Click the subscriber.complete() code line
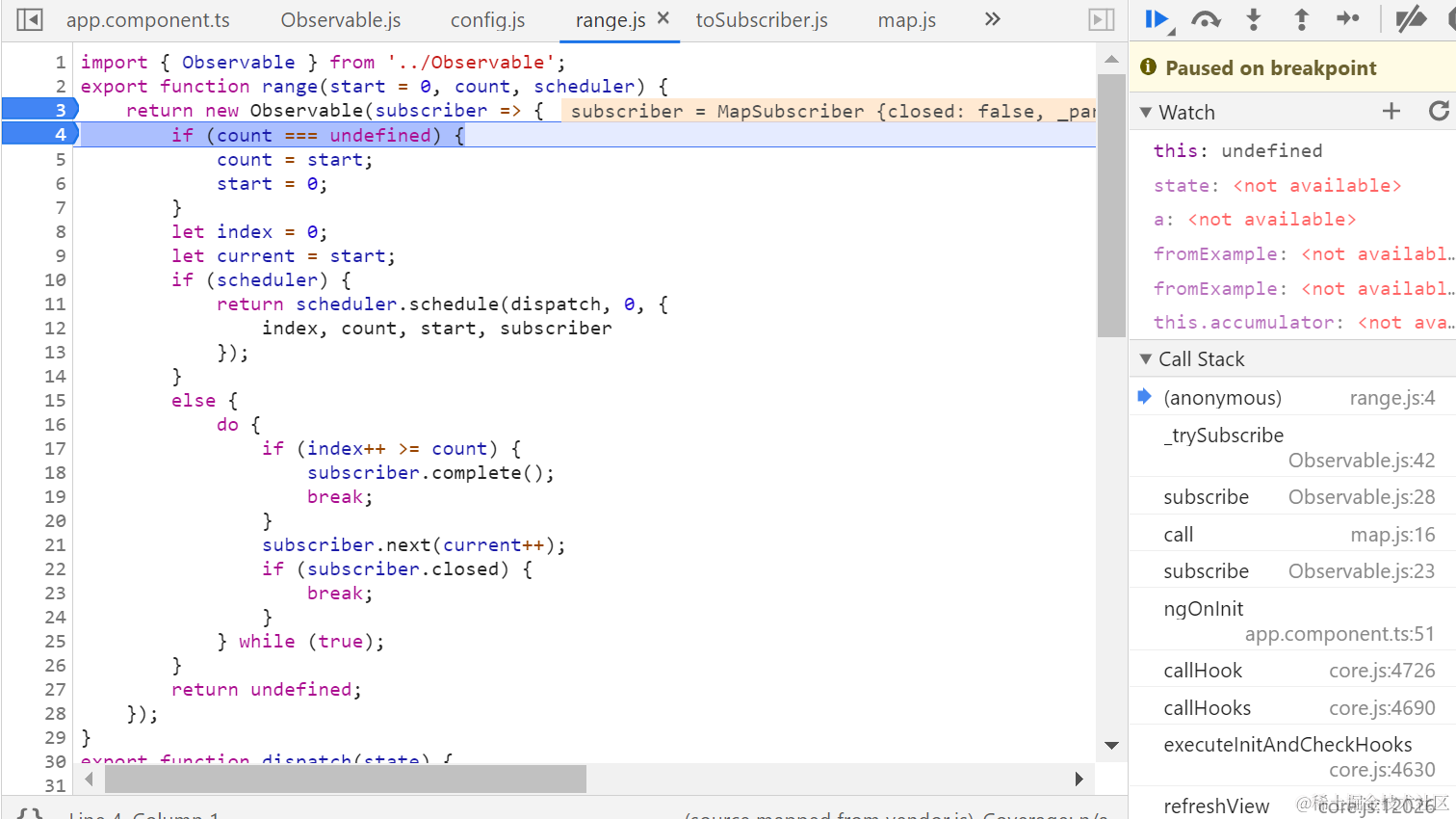 tap(430, 472)
